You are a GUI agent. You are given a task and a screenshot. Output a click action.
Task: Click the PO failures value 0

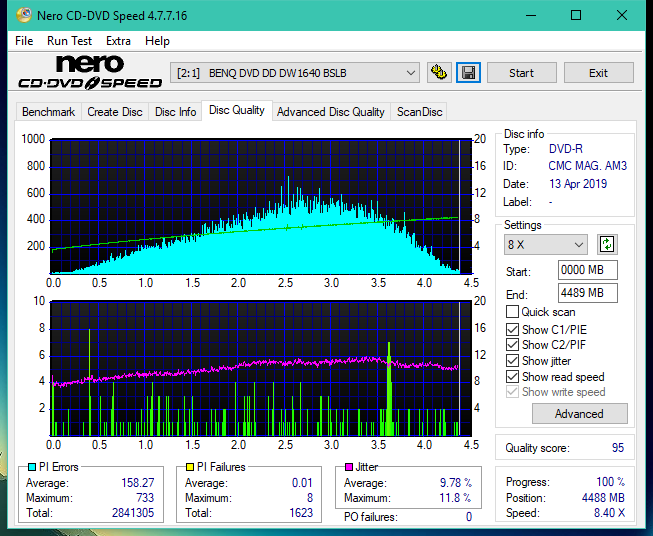tap(469, 517)
